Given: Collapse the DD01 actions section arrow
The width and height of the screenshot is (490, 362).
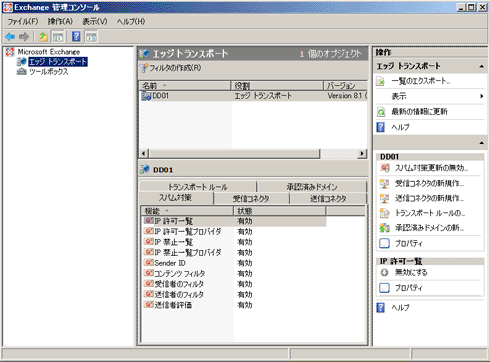Looking at the screenshot, I should click(482, 143).
